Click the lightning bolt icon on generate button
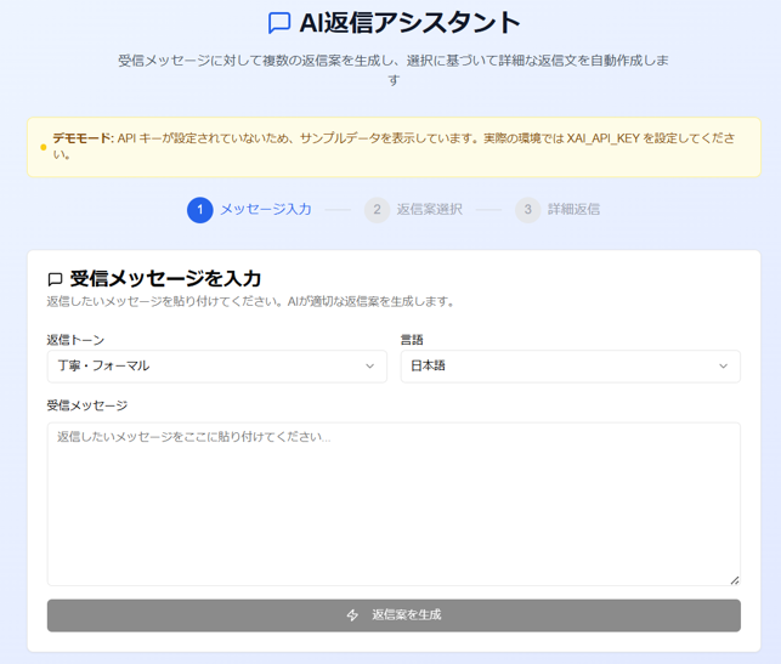This screenshot has height=664, width=781. (x=353, y=615)
